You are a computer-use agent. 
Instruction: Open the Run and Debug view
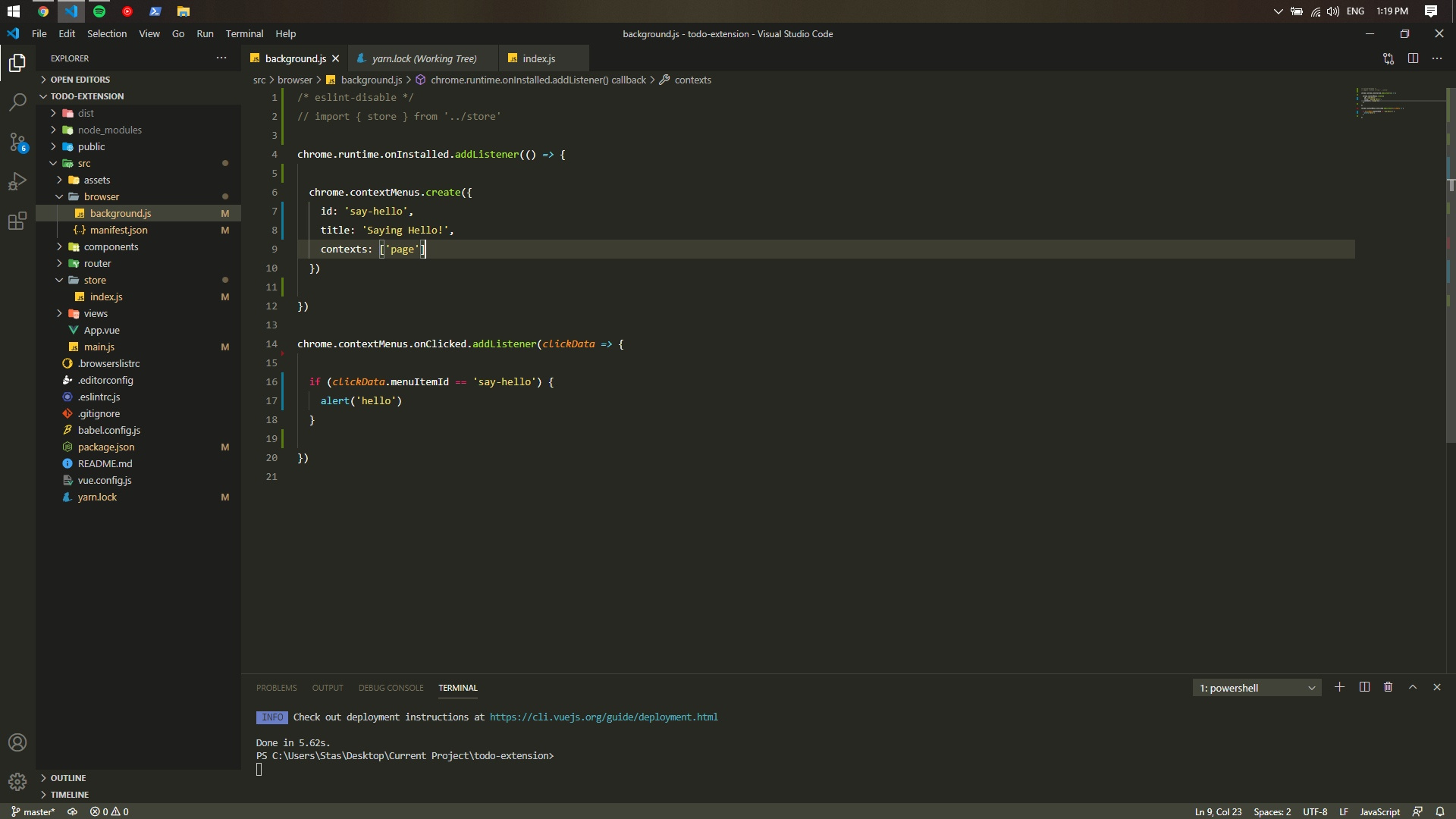tap(17, 182)
